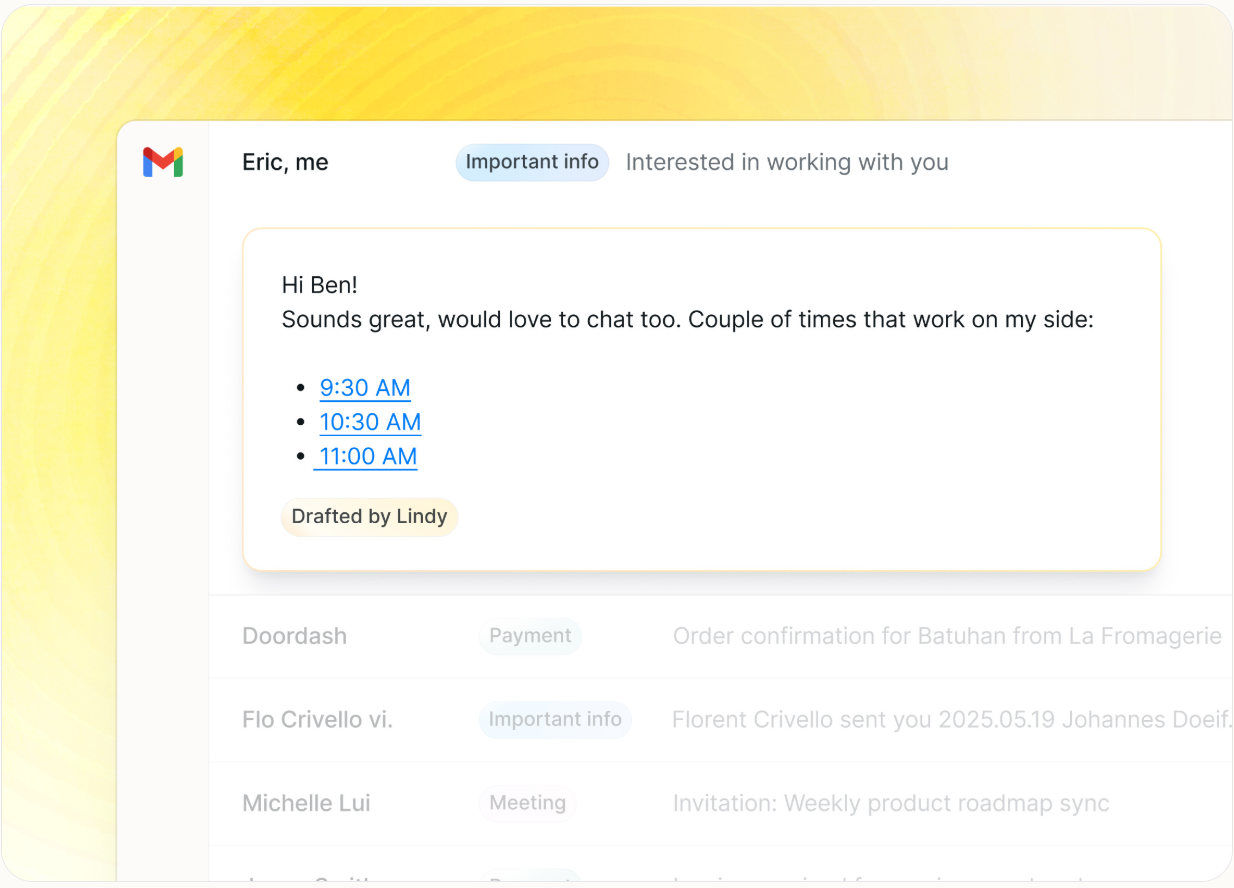
Task: Open the La Fromagerie order confirmation subject
Action: coord(946,636)
